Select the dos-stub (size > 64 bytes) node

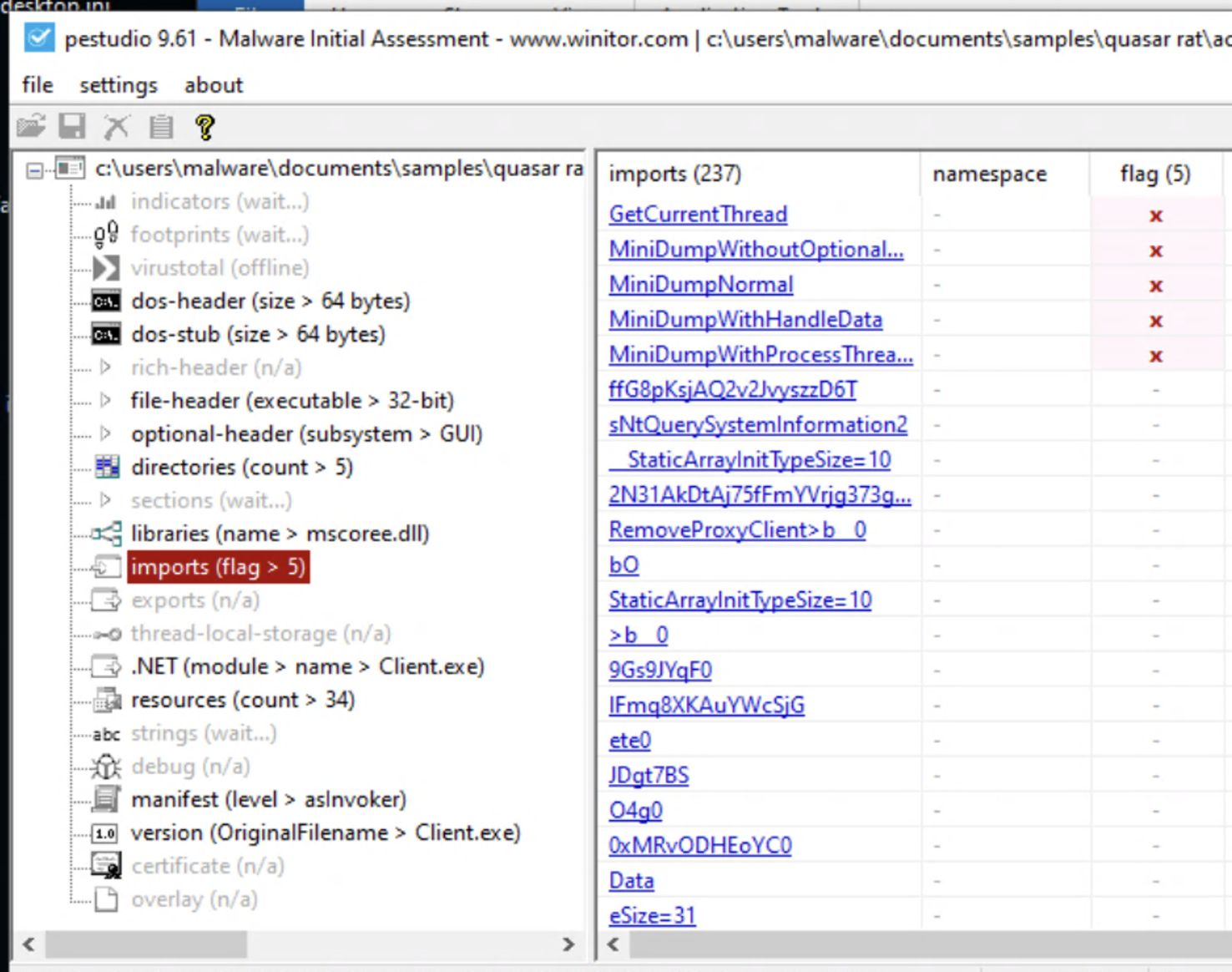click(x=258, y=335)
